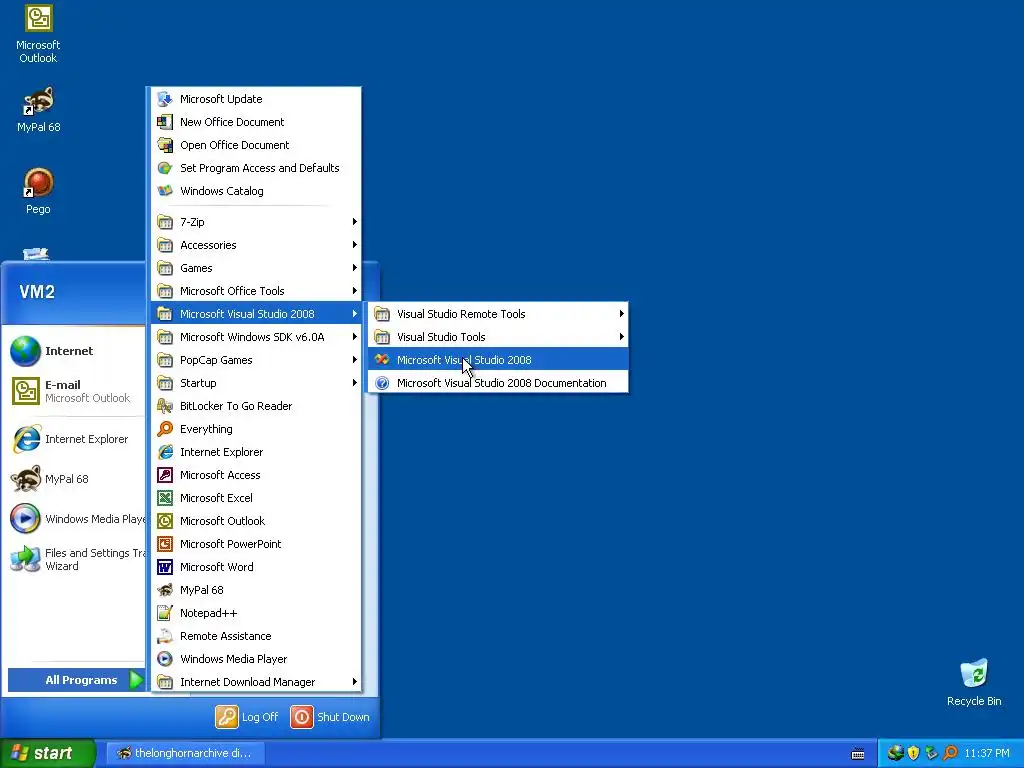Expand the 7-Zip submenu arrow
The height and width of the screenshot is (768, 1024).
click(x=355, y=222)
